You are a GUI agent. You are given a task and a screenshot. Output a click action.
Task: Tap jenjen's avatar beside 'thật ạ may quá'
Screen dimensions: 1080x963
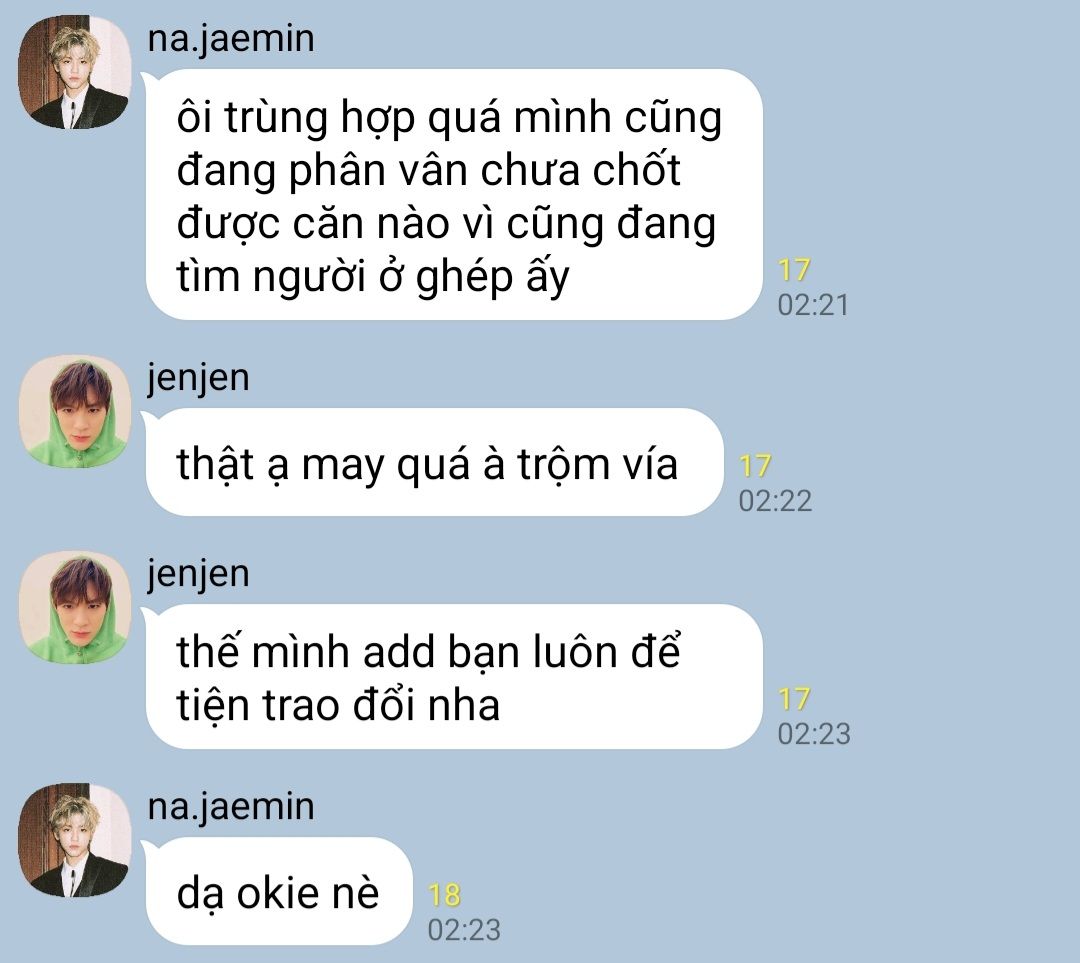coord(74,412)
